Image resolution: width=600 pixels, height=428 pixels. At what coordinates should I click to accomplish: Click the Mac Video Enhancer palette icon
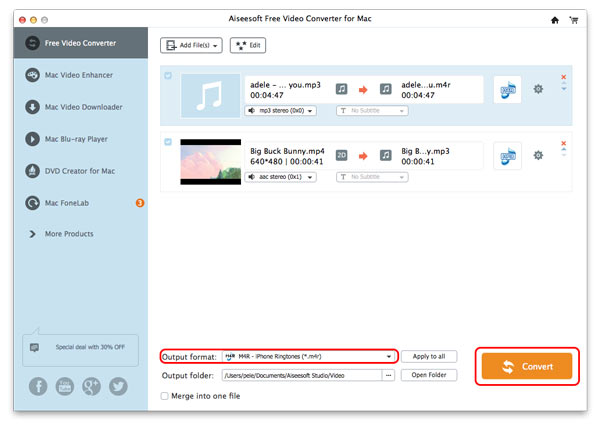[33, 75]
